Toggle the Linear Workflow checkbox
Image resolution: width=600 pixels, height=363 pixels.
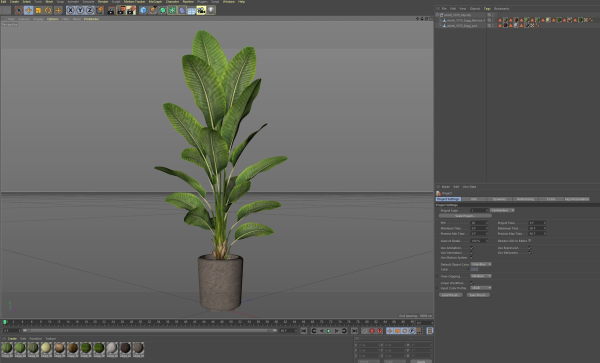click(471, 283)
